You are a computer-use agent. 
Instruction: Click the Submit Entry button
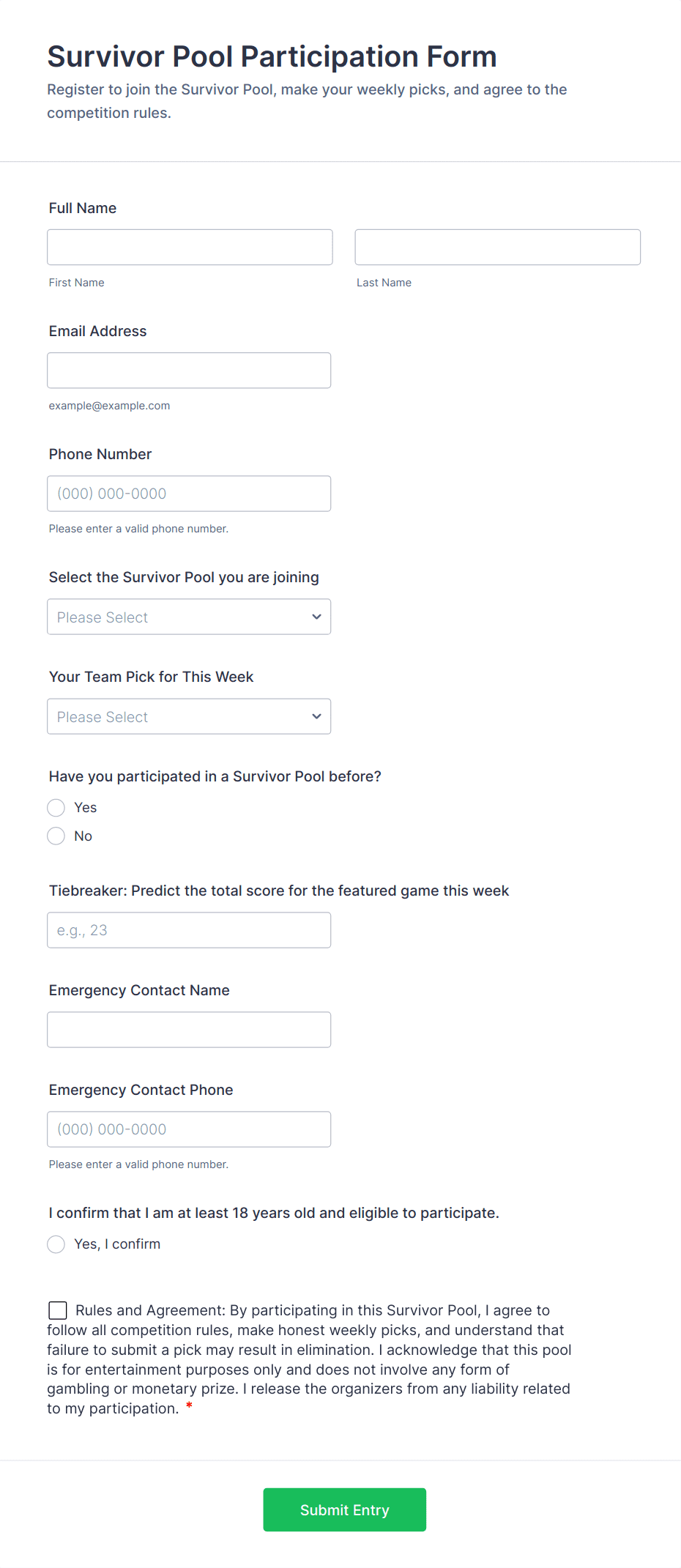point(344,1509)
